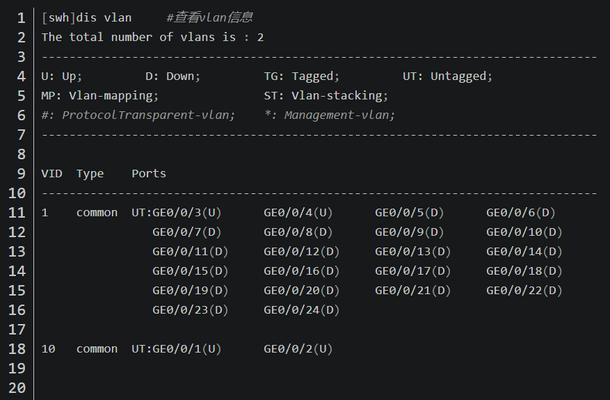
Task: Click the 'UT: Untagged;' legend text
Action: [447, 76]
